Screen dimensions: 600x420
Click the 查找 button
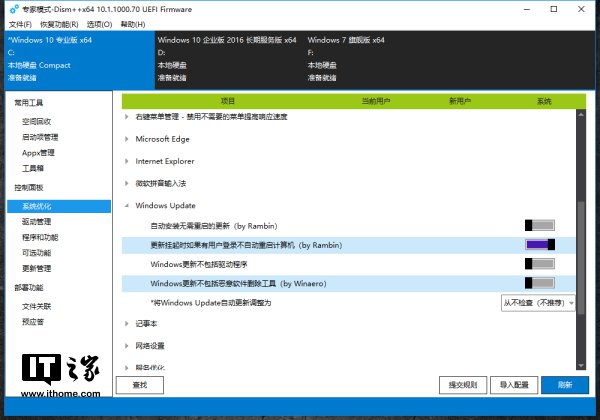(x=140, y=385)
